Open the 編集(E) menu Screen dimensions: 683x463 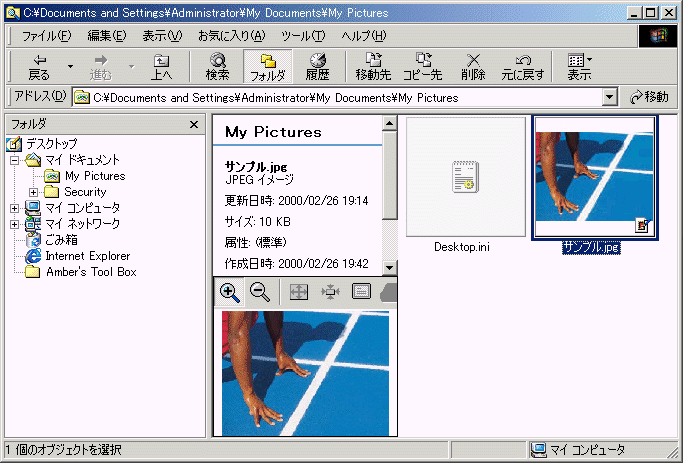pyautogui.click(x=107, y=36)
